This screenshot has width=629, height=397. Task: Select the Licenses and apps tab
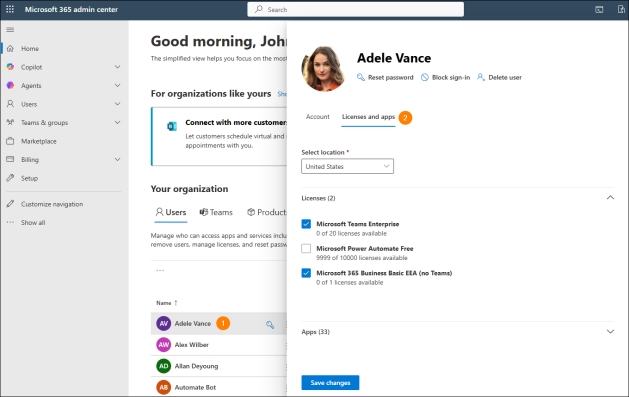click(368, 117)
